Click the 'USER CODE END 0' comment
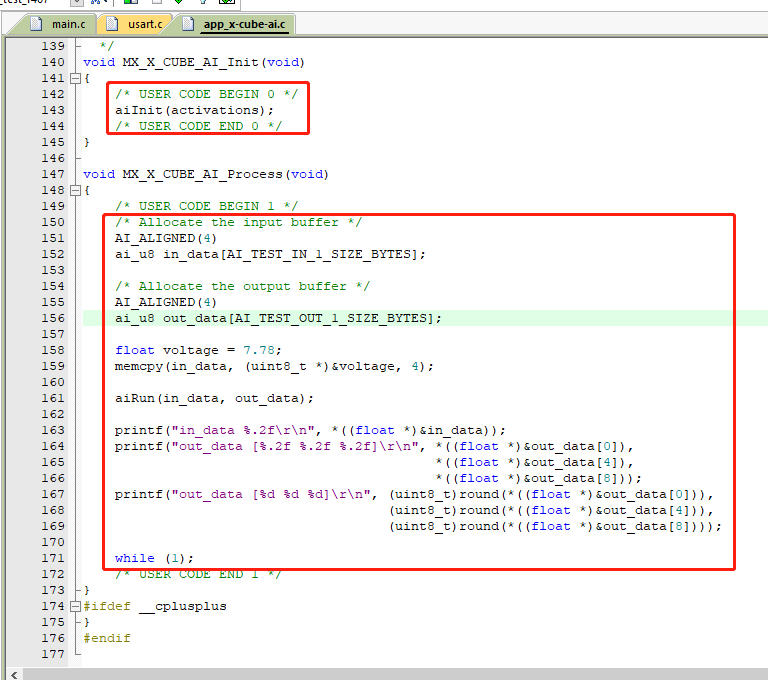This screenshot has height=680, width=768. pos(198,126)
